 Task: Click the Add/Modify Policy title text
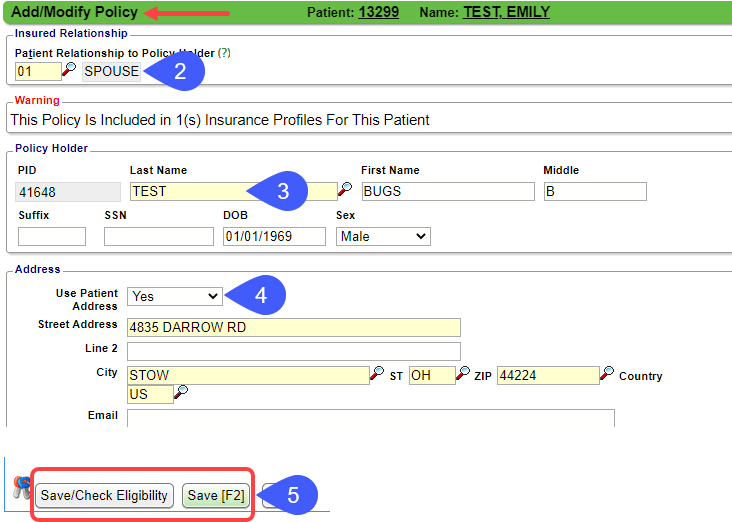click(74, 12)
